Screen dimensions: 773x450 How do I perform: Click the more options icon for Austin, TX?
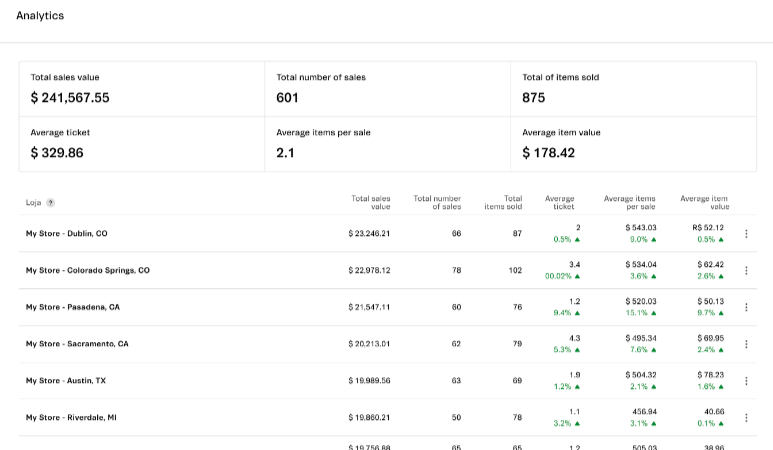[746, 381]
